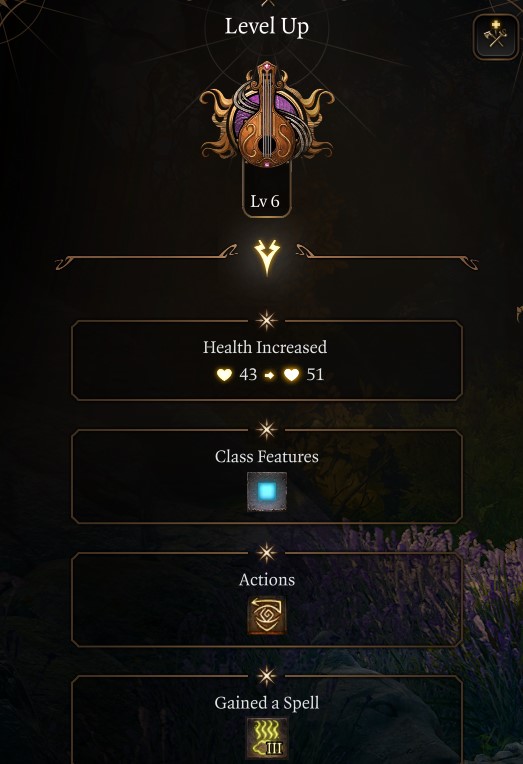Open the multiclass button with crossed tools
The height and width of the screenshot is (764, 523).
coord(496,37)
